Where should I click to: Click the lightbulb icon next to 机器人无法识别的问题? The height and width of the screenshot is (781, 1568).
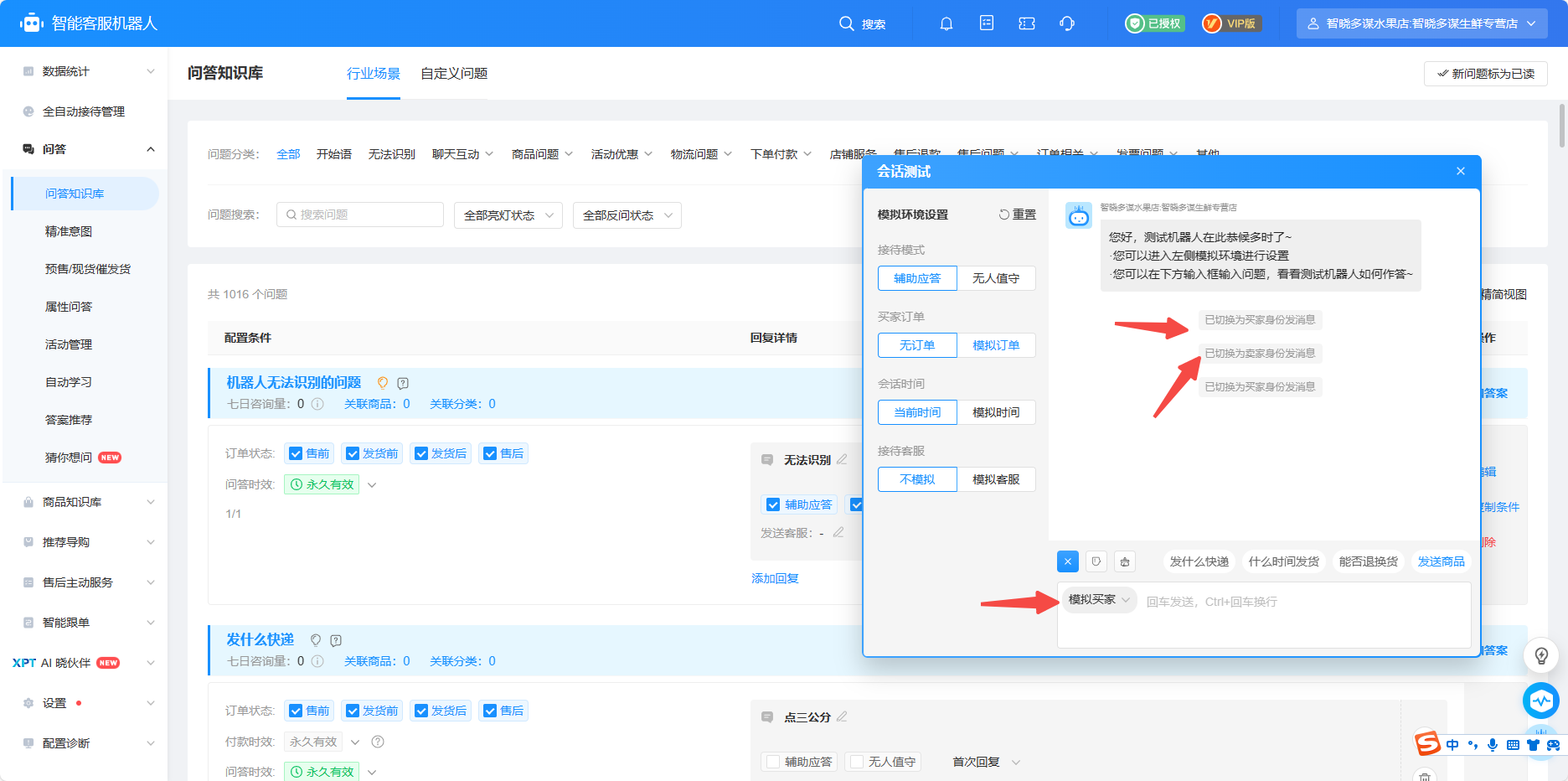click(383, 383)
